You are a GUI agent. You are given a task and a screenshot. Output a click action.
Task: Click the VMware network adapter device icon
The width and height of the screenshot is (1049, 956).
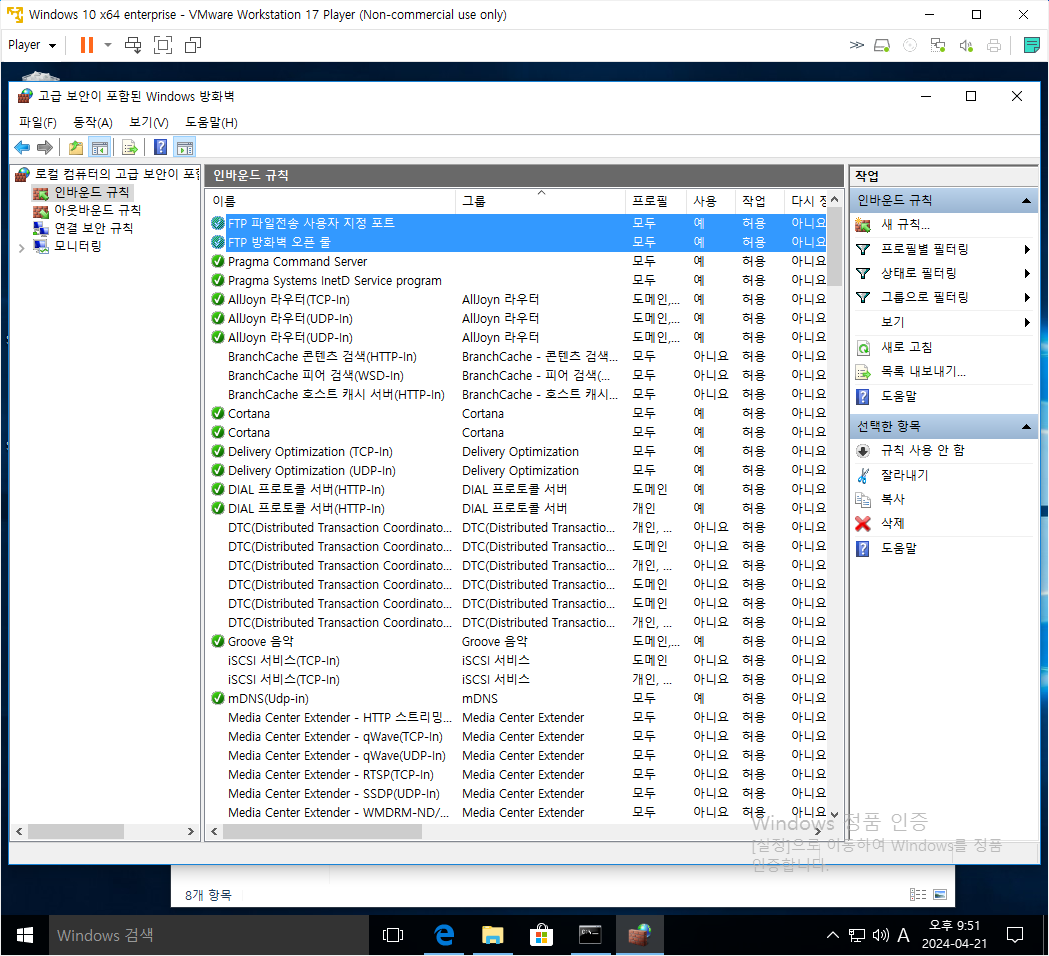(938, 45)
